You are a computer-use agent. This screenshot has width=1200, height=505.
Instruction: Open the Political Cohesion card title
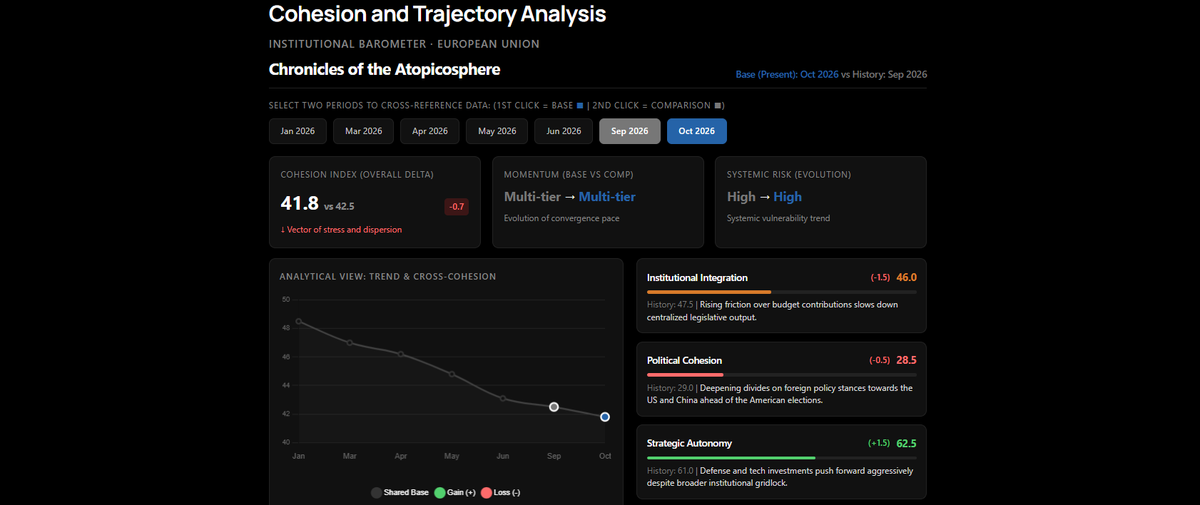[685, 360]
